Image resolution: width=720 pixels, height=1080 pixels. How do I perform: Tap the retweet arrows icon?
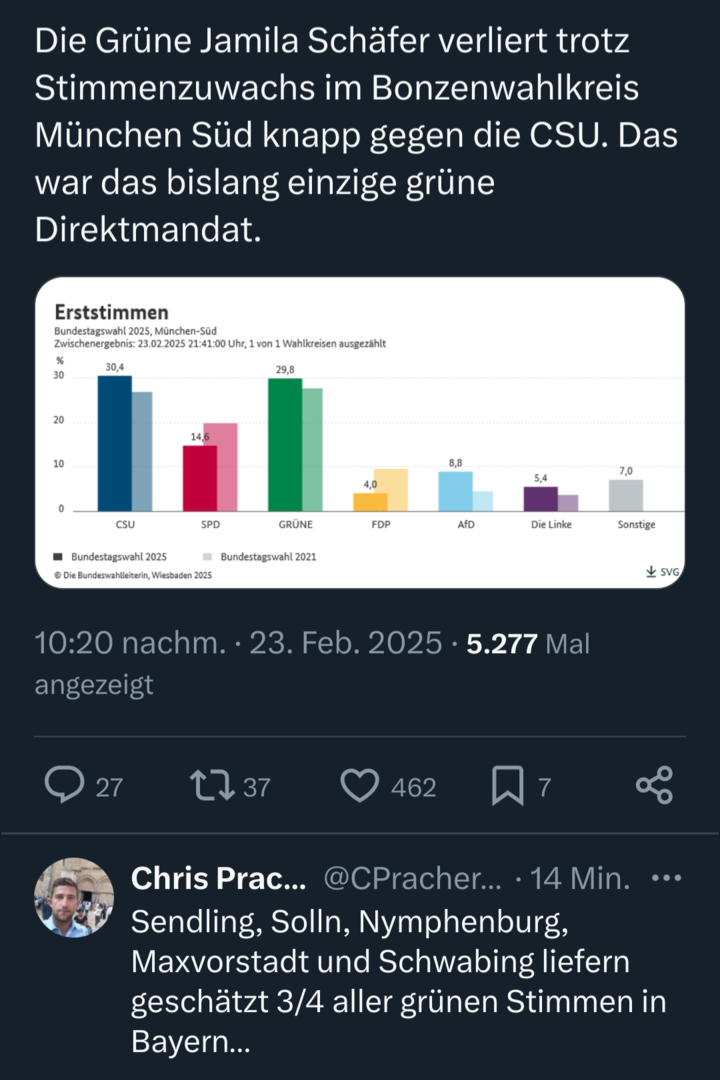212,786
